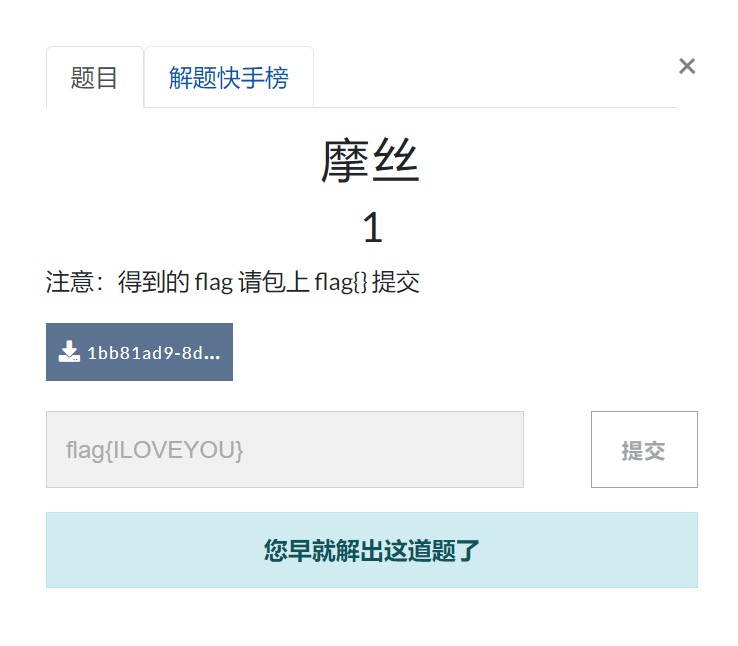Click the 您早就解出这道题了 notification banner
The width and height of the screenshot is (738, 646).
coord(372,550)
